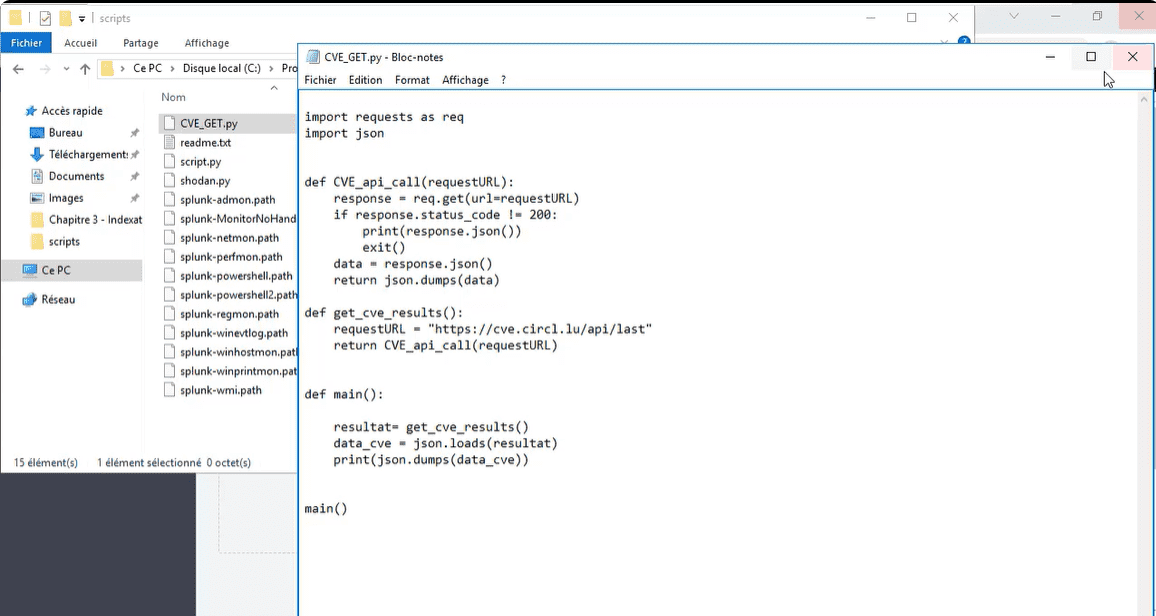Click Disque local (C:) breadcrumb
This screenshot has width=1156, height=616.
pyautogui.click(x=222, y=68)
